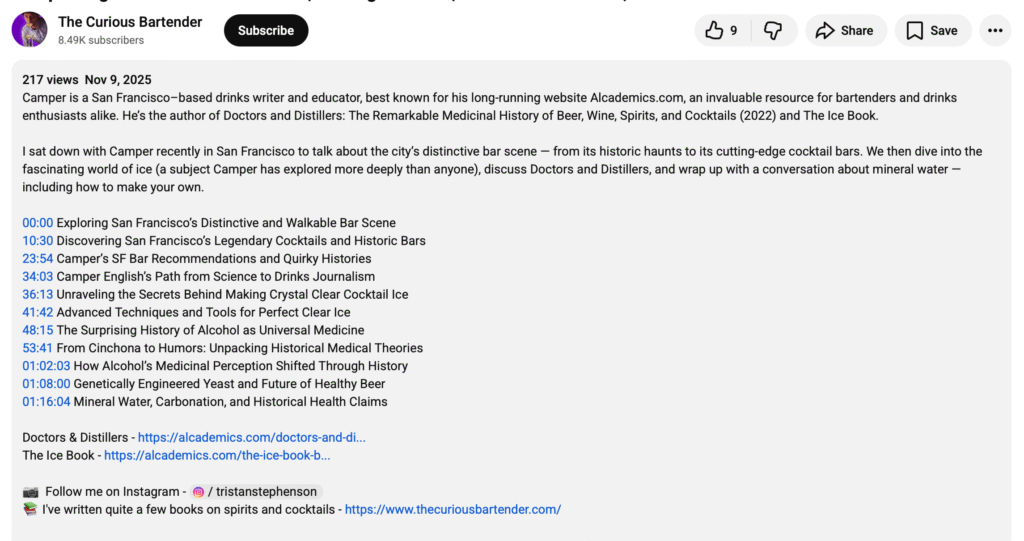Open the Share dialog

[845, 31]
